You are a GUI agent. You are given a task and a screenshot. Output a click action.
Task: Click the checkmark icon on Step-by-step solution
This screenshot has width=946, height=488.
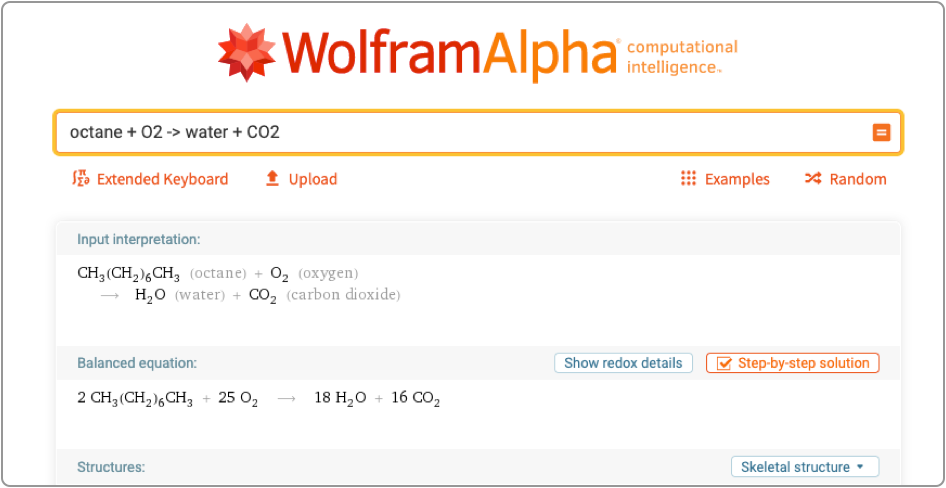(x=723, y=363)
